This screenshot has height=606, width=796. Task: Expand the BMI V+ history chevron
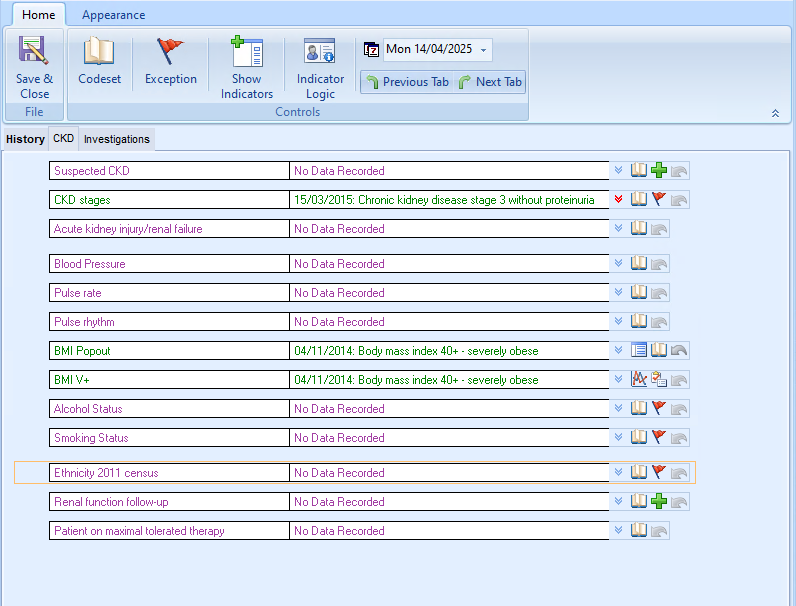click(618, 379)
